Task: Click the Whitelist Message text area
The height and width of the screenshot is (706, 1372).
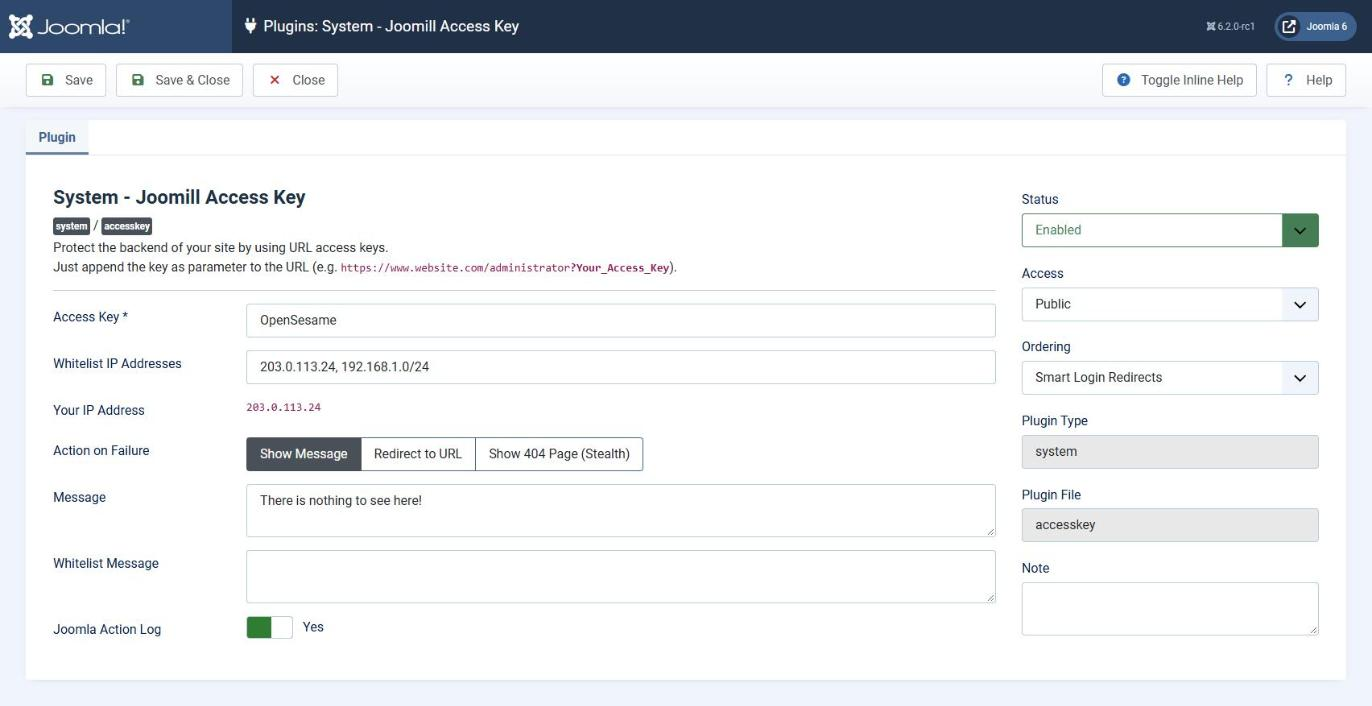Action: (x=621, y=577)
